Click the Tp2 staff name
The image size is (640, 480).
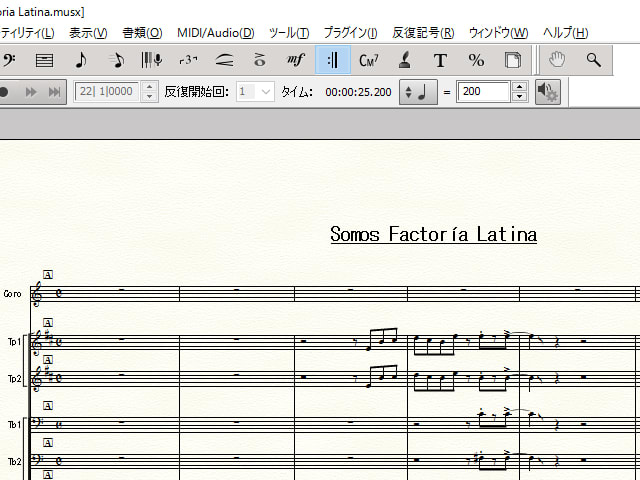pyautogui.click(x=14, y=379)
